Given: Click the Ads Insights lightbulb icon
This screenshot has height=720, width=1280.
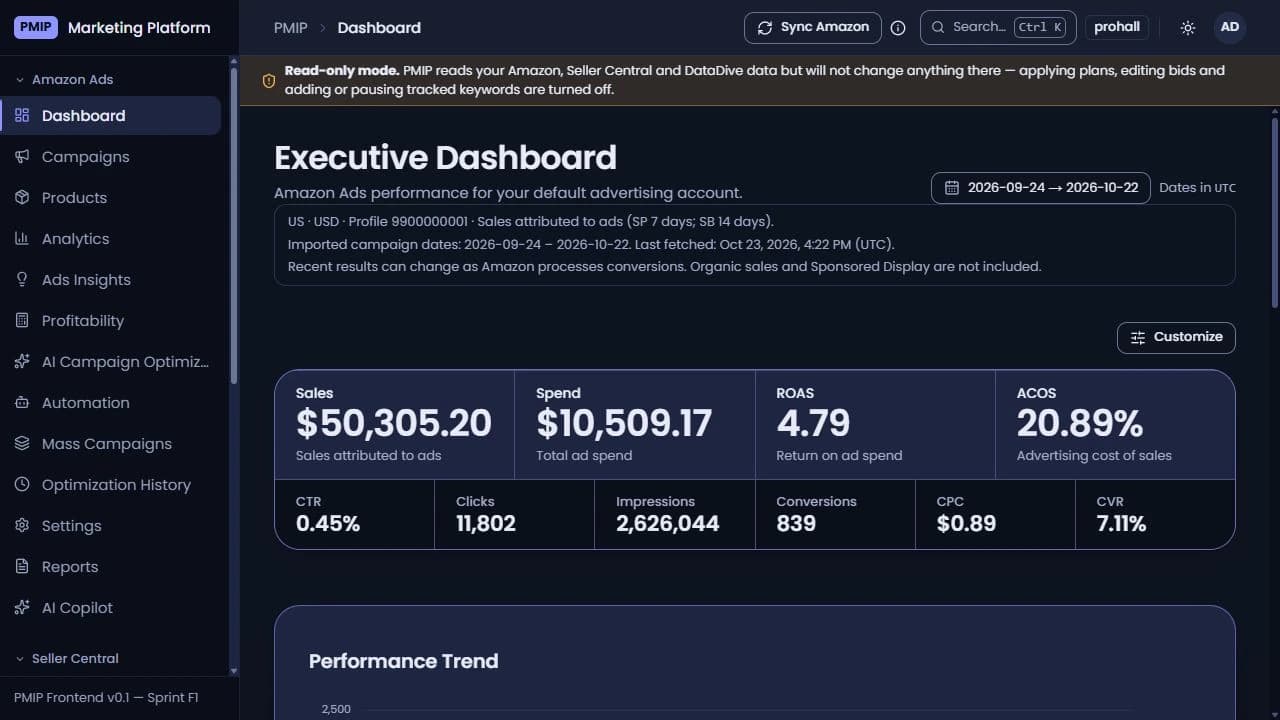Looking at the screenshot, I should click(22, 280).
